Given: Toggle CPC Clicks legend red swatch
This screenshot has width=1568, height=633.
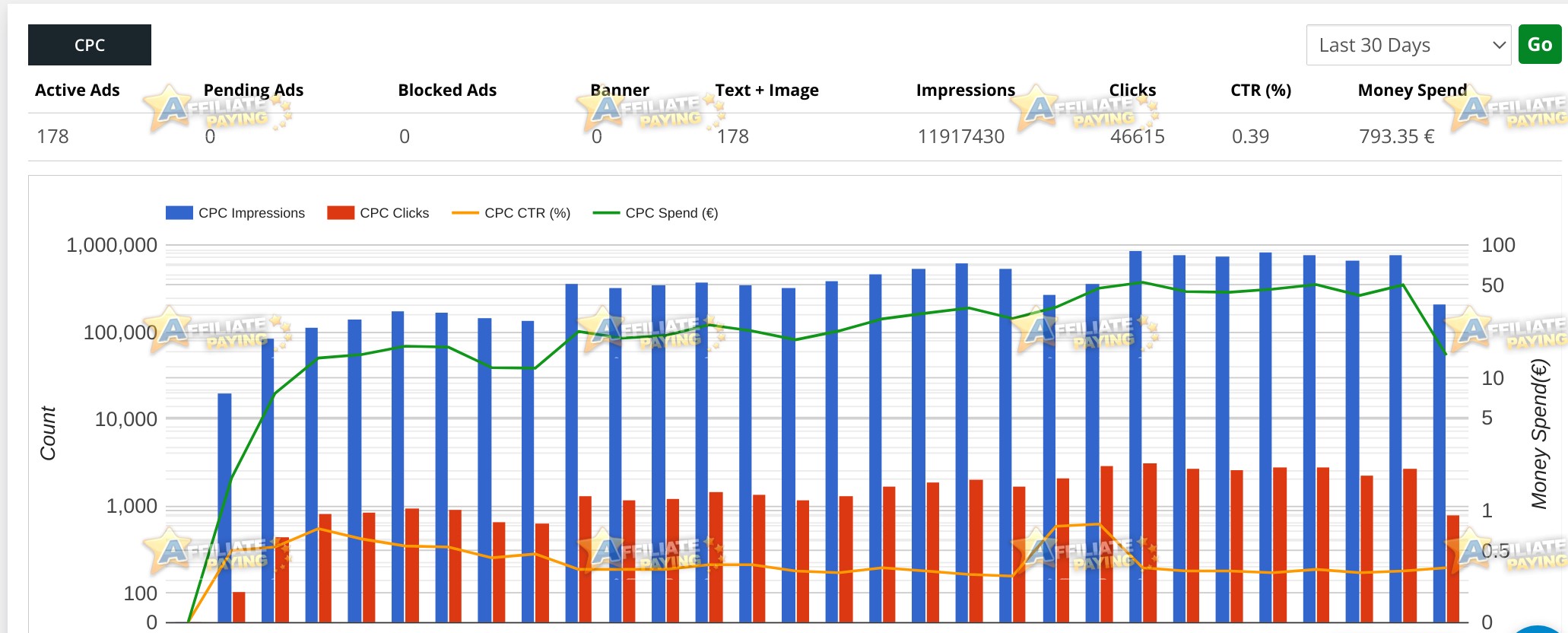Looking at the screenshot, I should coord(341,213).
